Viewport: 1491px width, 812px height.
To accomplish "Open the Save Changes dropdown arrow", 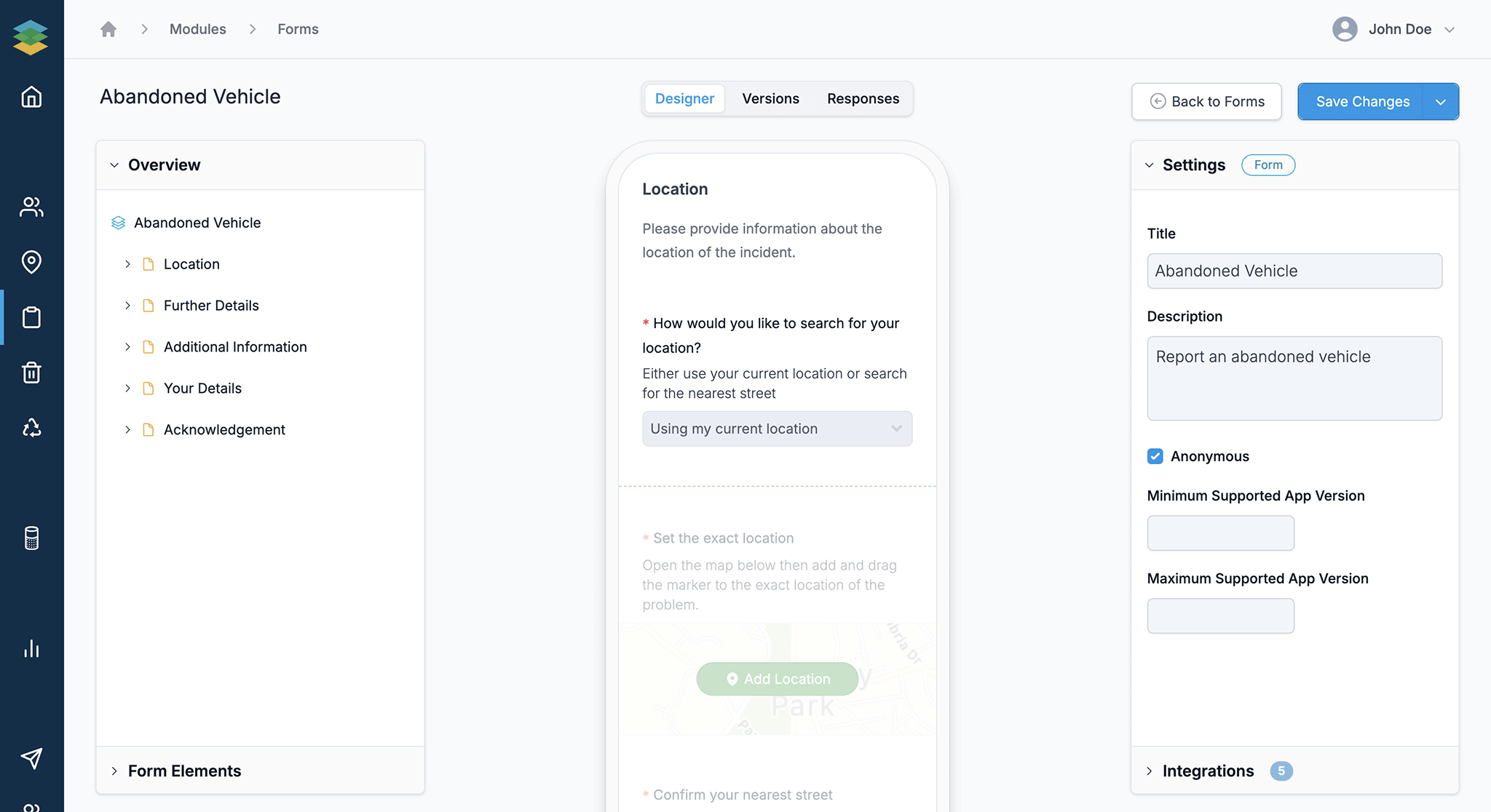I will 1440,102.
